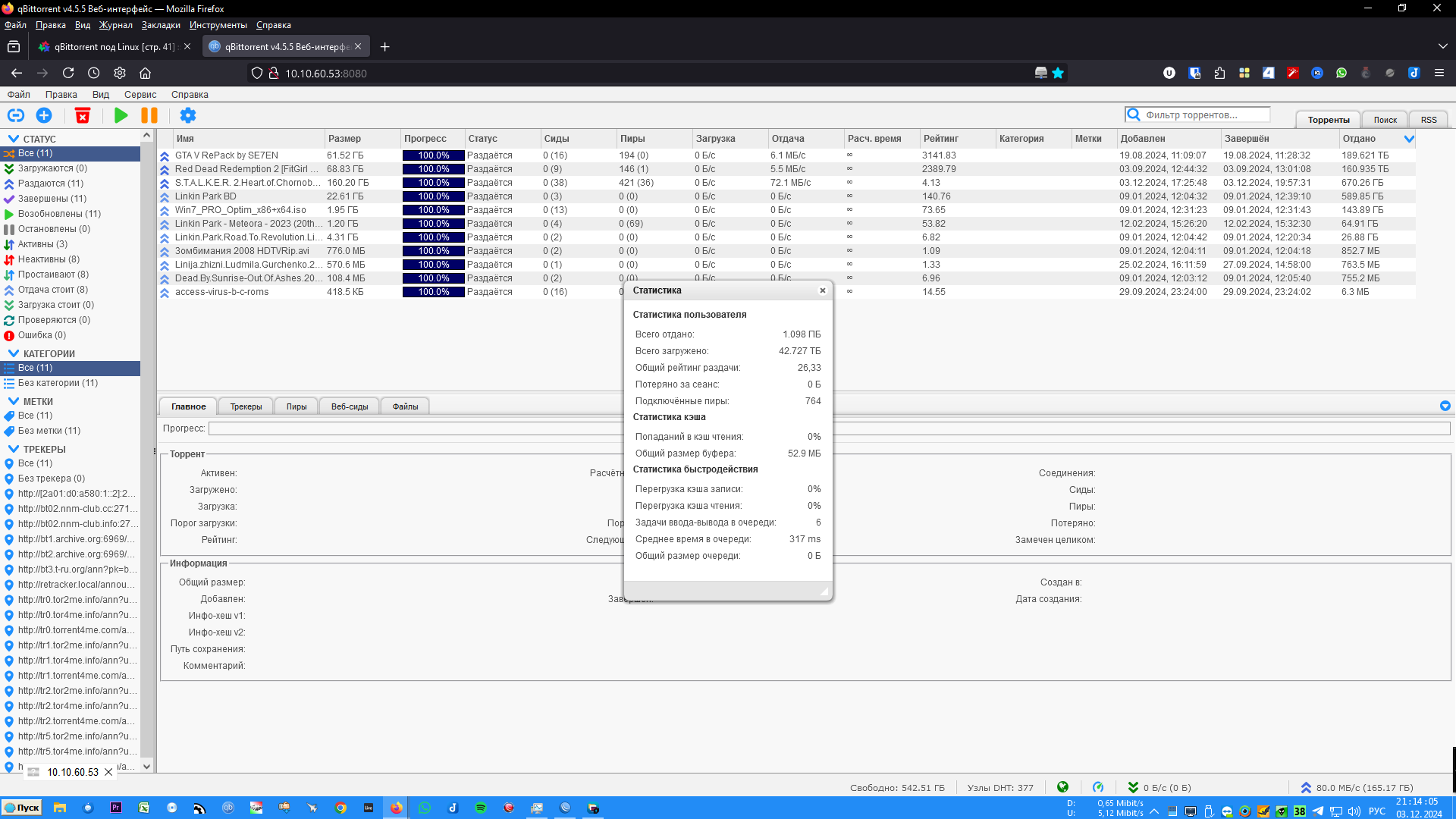Click the Firefox history clock icon
The image size is (1456, 819).
[94, 73]
